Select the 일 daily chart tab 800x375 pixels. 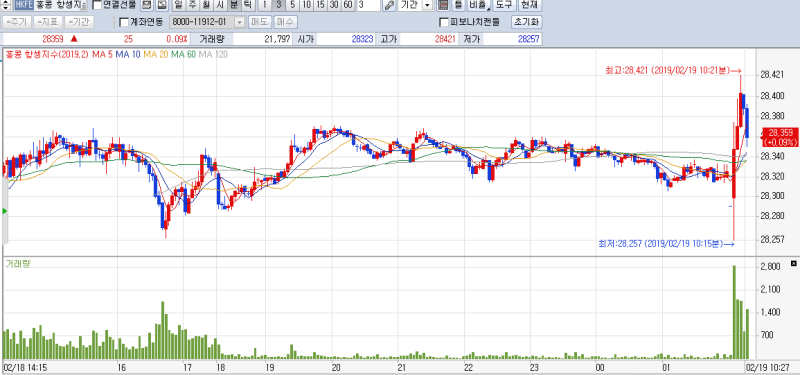pos(178,5)
